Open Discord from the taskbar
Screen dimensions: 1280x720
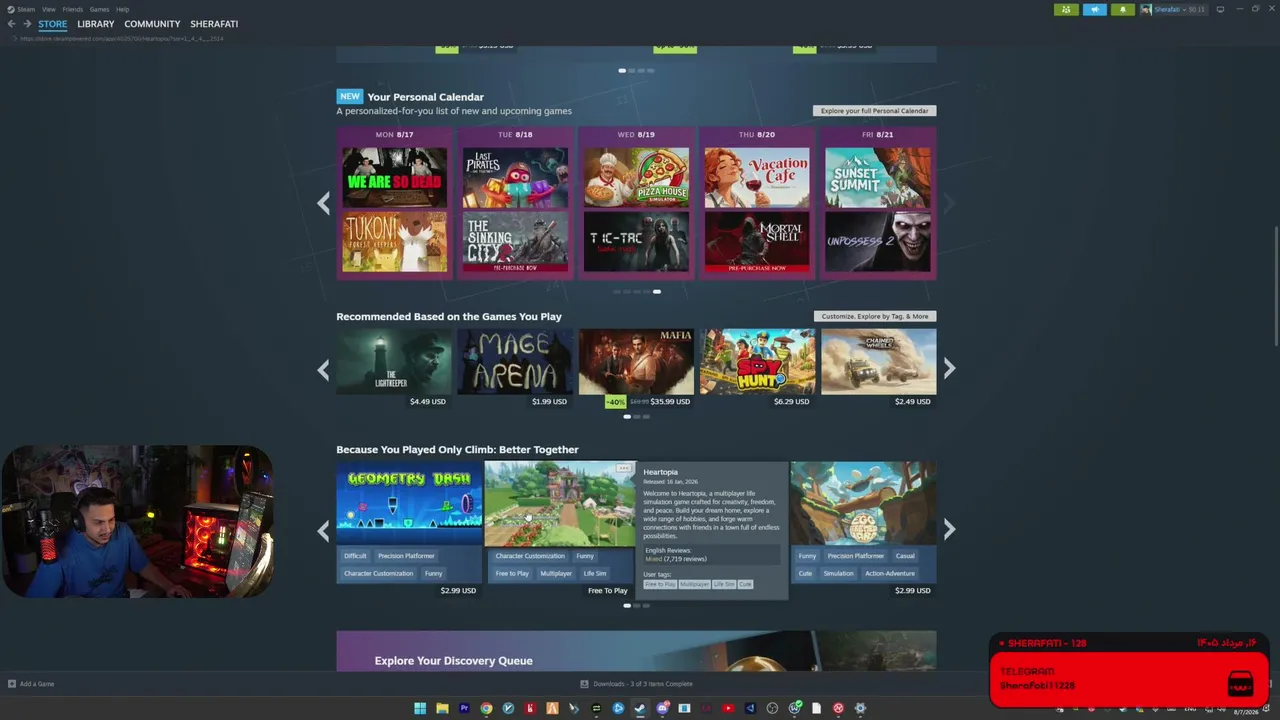tap(662, 708)
